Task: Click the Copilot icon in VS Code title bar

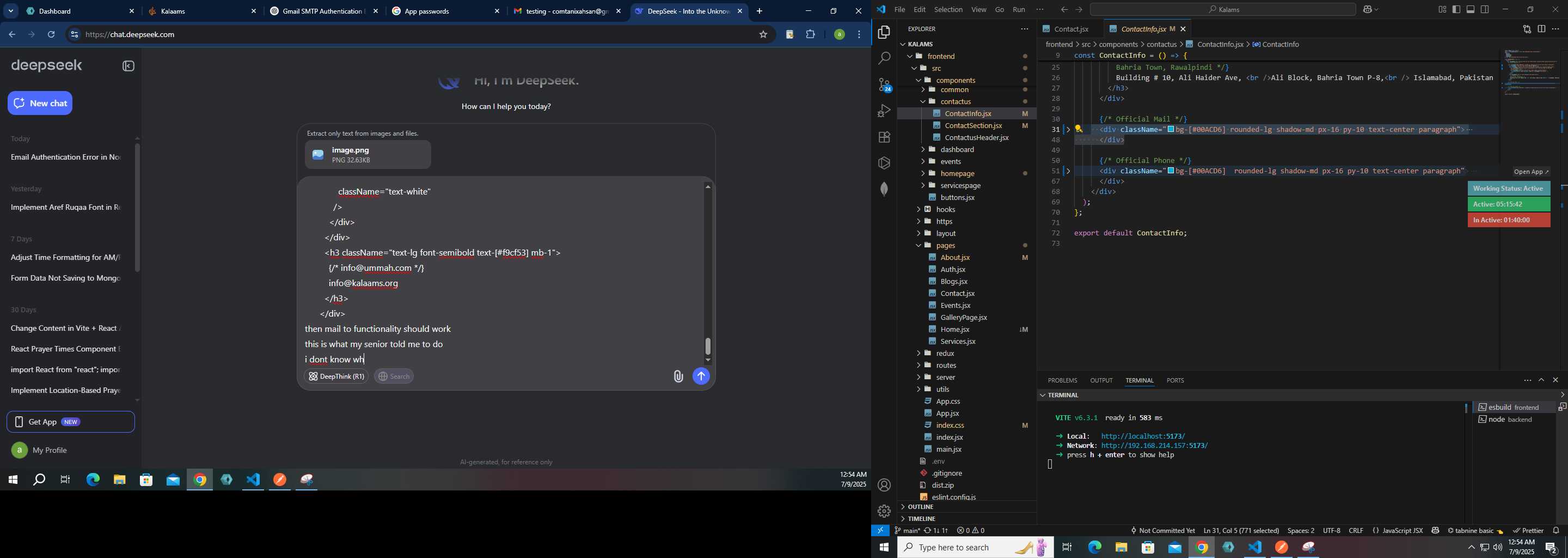Action: [x=1367, y=10]
